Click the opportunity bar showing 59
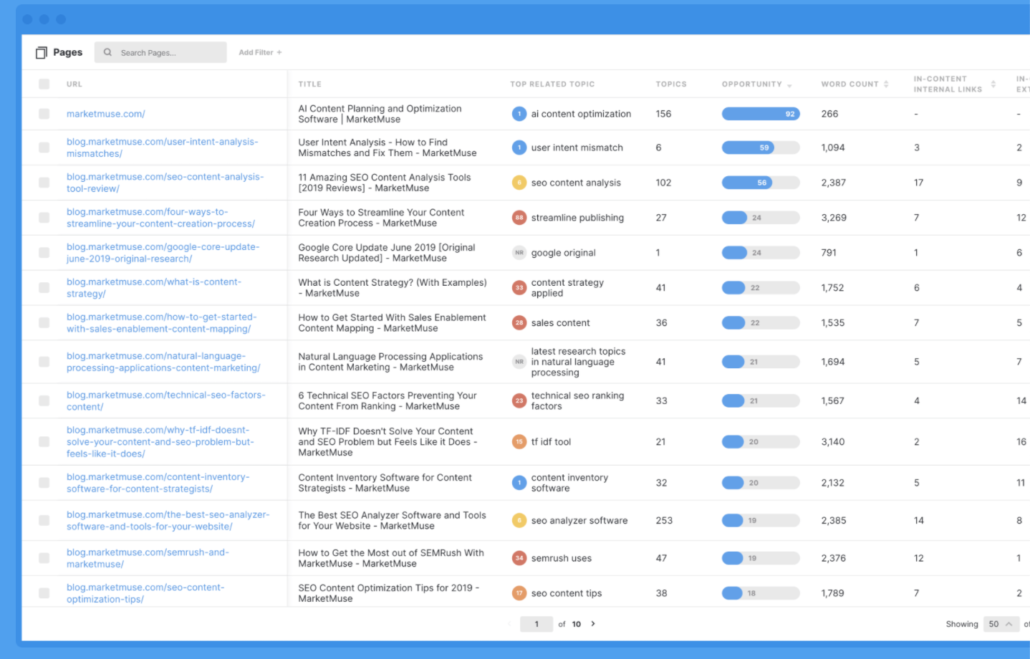 click(x=761, y=148)
